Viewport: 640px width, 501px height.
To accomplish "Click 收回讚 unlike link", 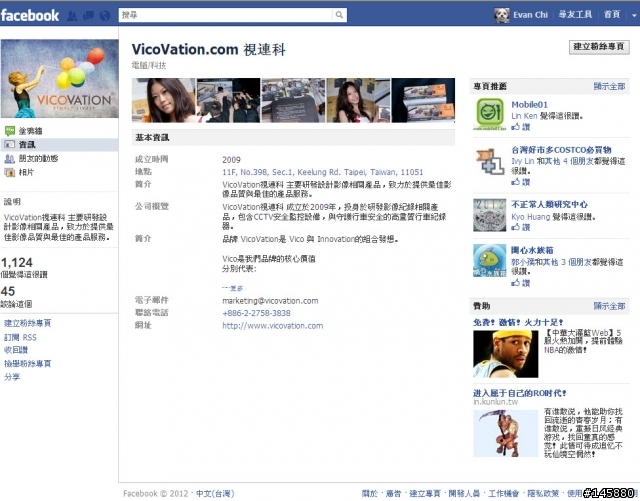I will (16, 350).
